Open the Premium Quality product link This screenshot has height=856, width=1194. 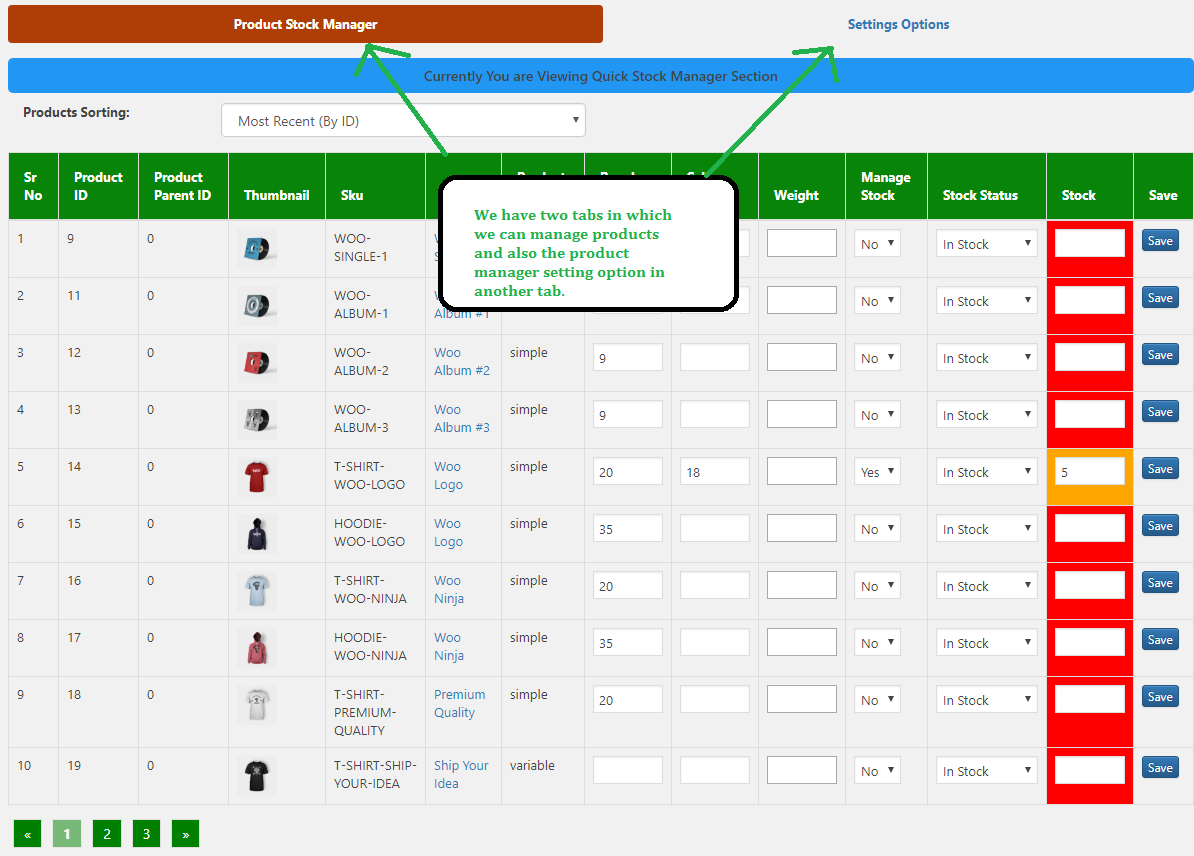[x=460, y=703]
